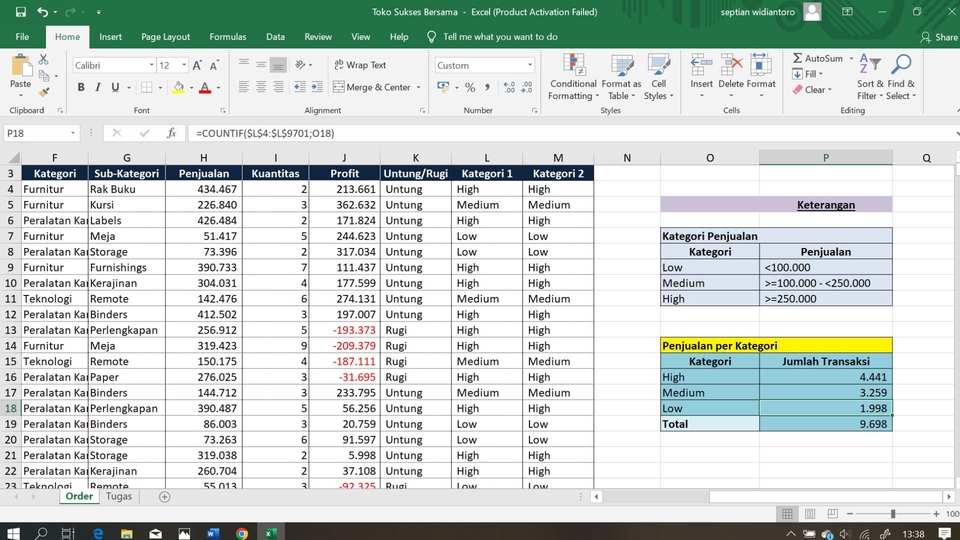The image size is (960, 540).
Task: Click the Percent Style icon
Action: [x=470, y=88]
